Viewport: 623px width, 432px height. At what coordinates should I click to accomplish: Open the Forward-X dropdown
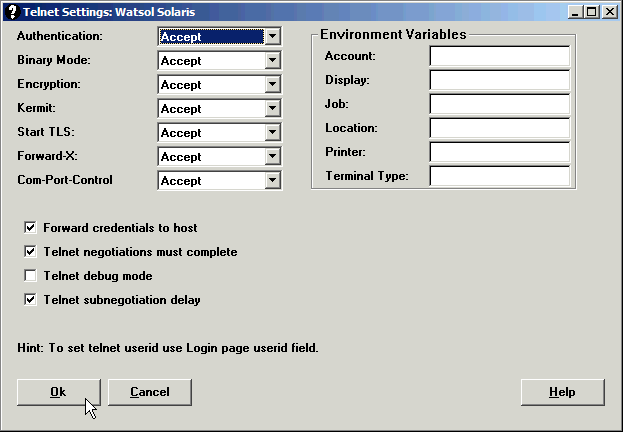(273, 156)
